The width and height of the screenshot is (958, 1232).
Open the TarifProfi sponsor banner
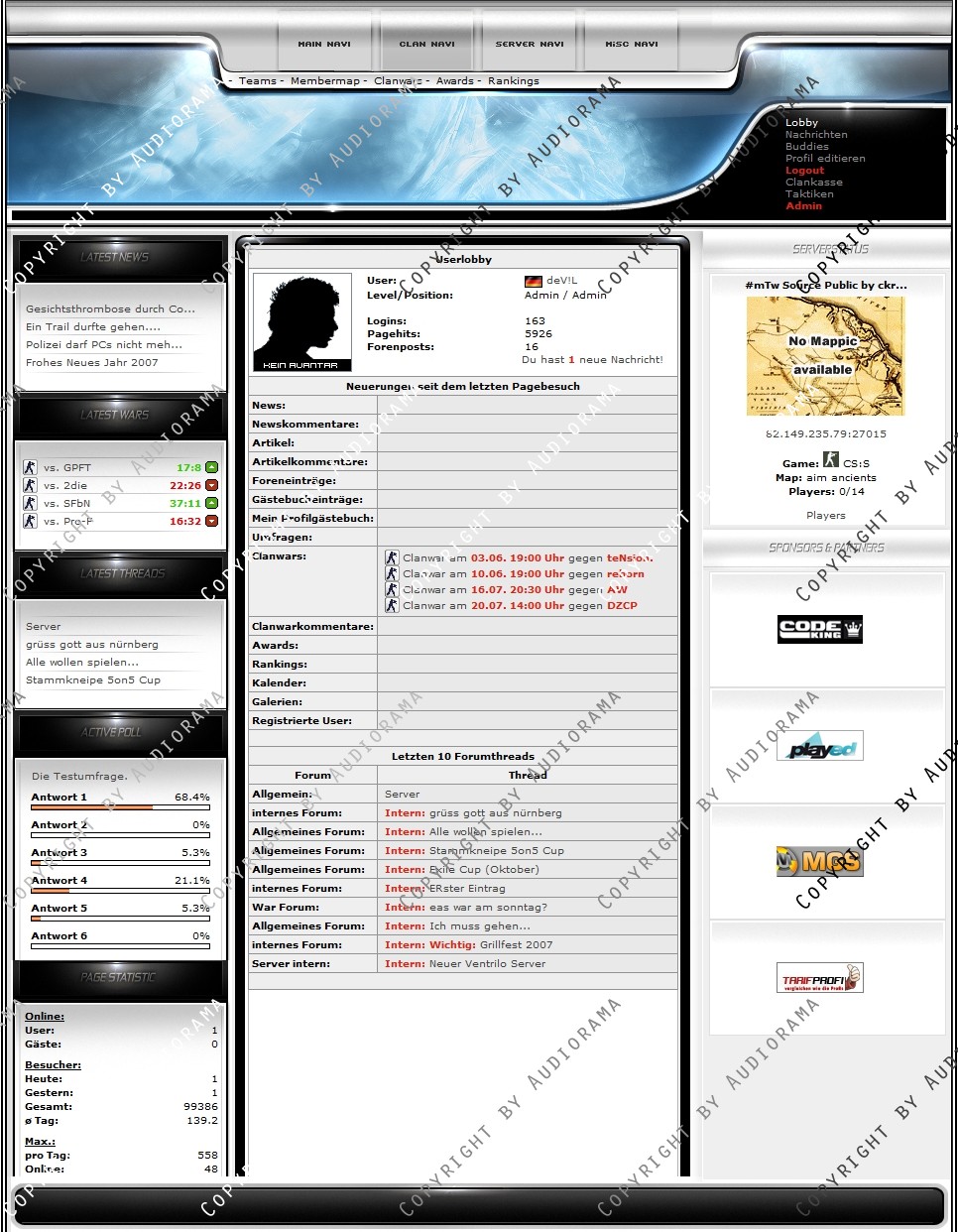[x=819, y=978]
